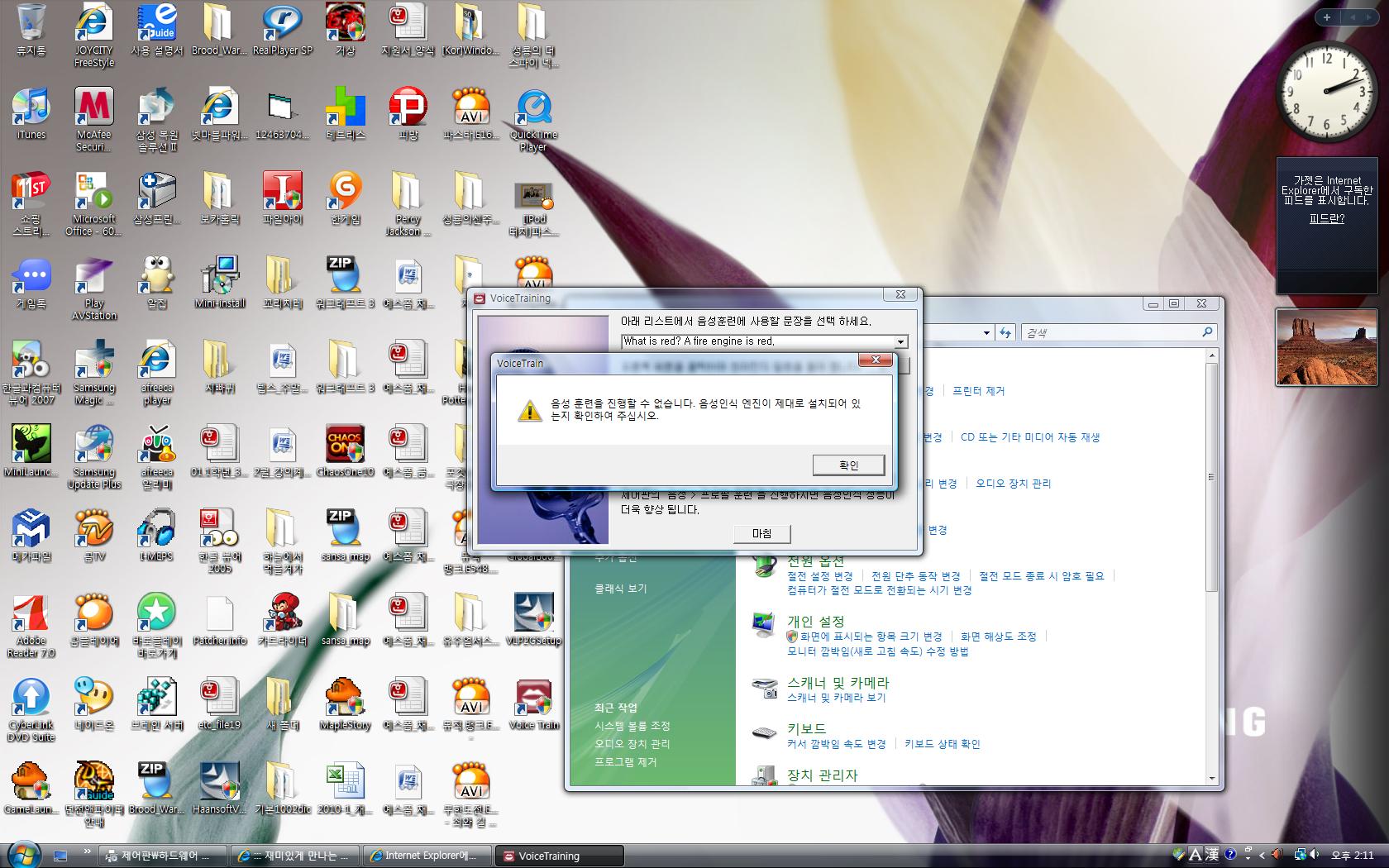Select the CyberLink DVD Suite icon
Viewport: 1389px width, 868px height.
pyautogui.click(x=31, y=710)
